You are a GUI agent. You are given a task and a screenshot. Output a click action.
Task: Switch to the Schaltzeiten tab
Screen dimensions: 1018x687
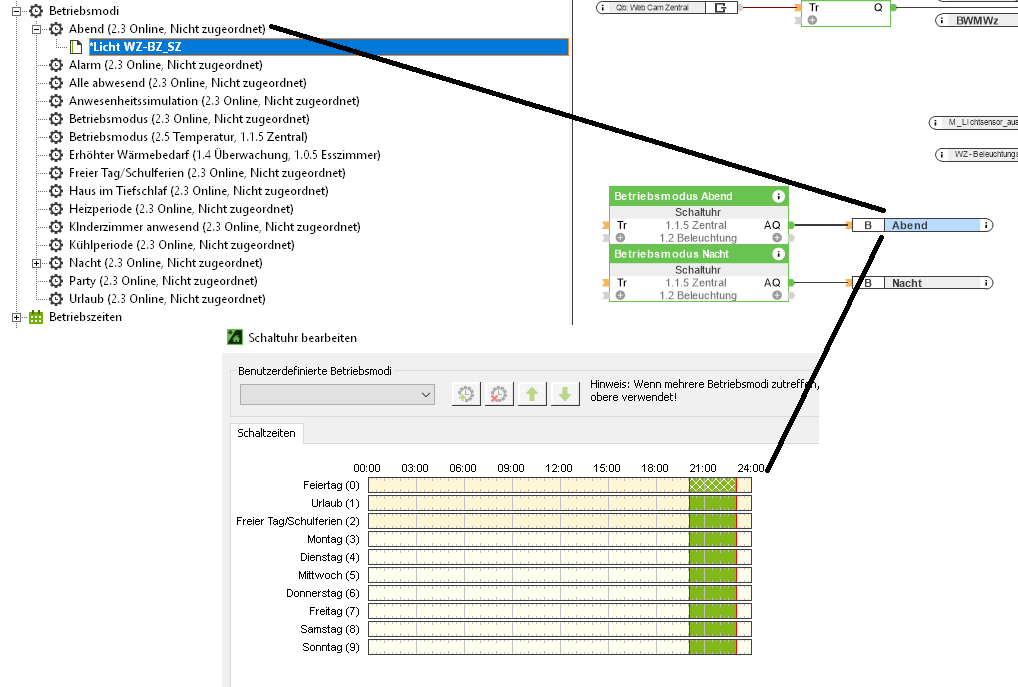click(266, 433)
